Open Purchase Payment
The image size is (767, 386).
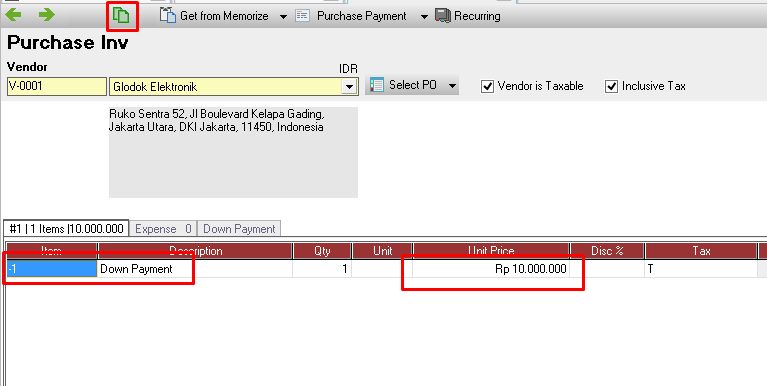[x=351, y=16]
